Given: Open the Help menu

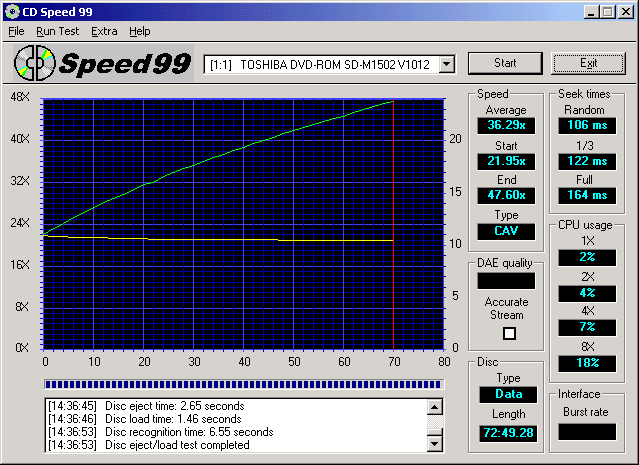Looking at the screenshot, I should pyautogui.click(x=140, y=31).
